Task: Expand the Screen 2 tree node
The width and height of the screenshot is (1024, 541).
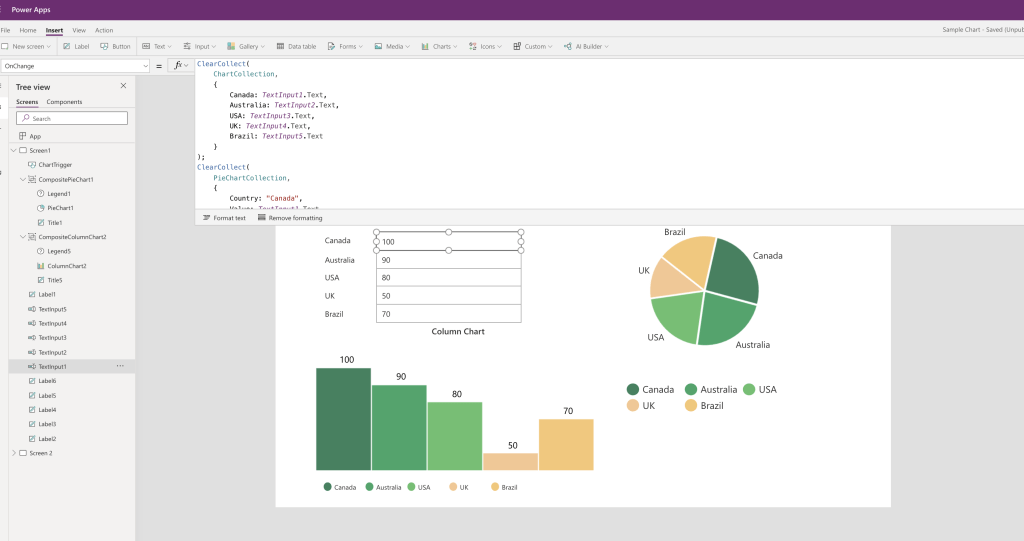Action: 13,453
